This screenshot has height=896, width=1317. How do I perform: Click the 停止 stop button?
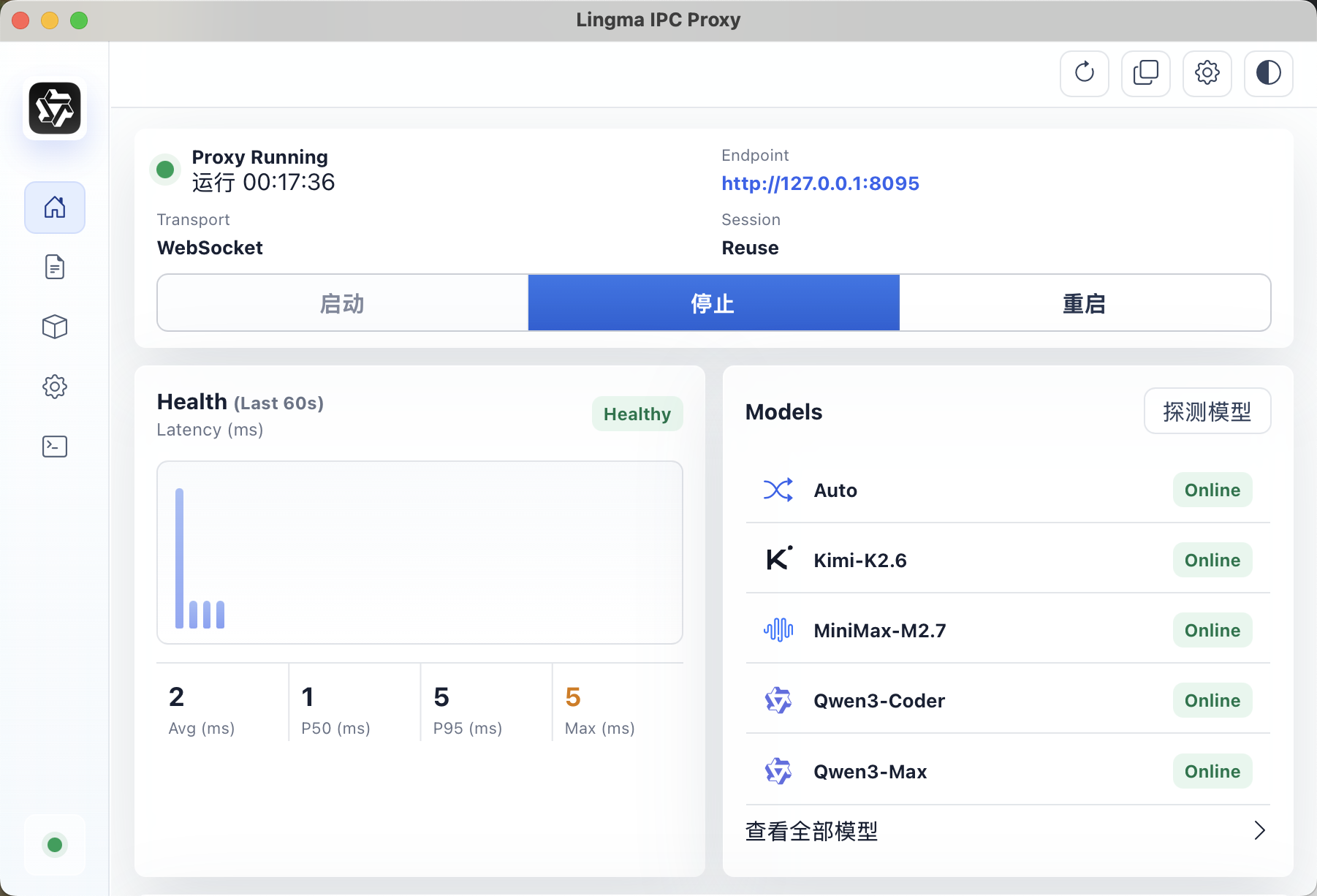coord(714,303)
